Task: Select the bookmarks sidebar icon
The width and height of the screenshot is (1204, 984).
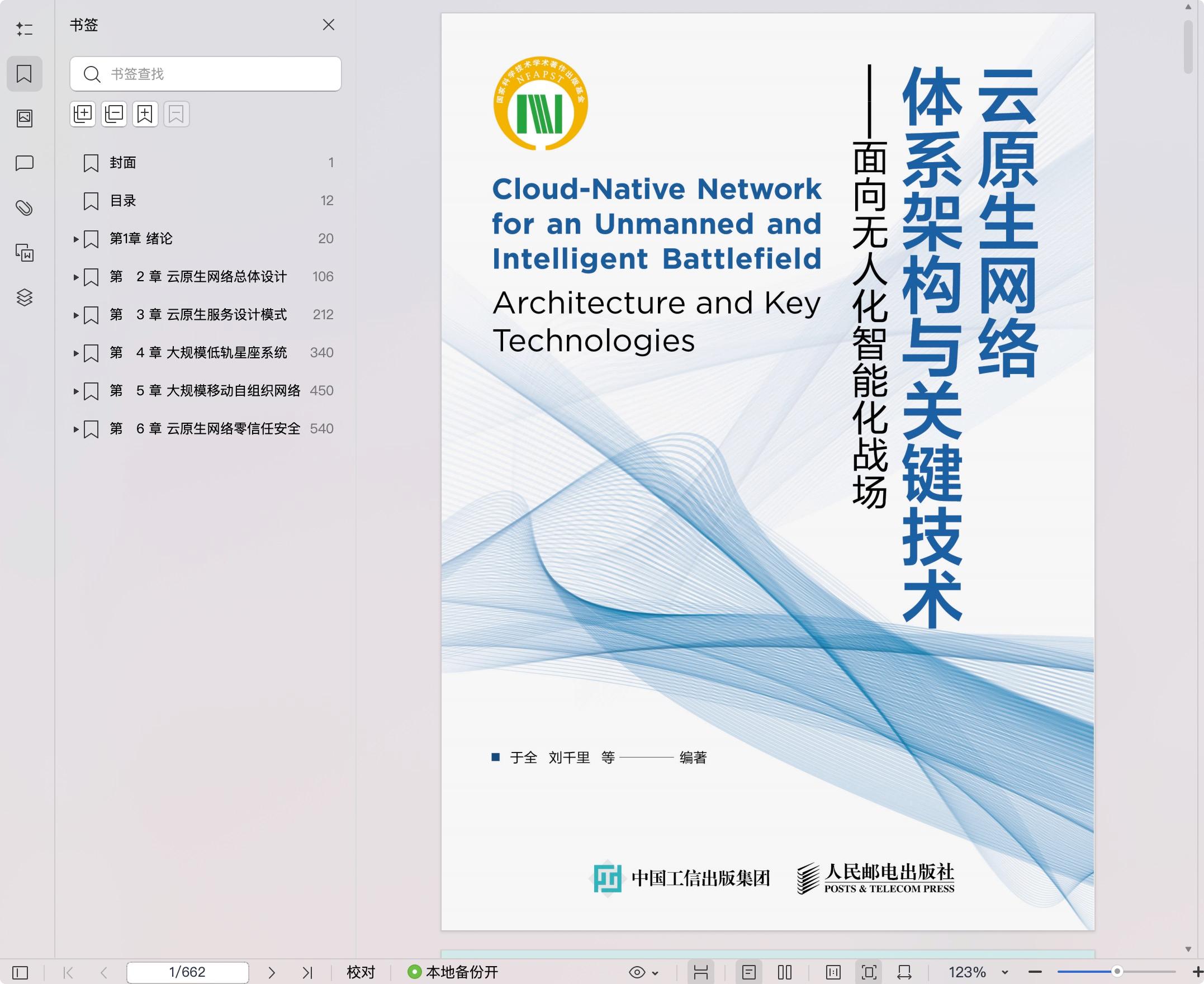Action: pyautogui.click(x=25, y=74)
